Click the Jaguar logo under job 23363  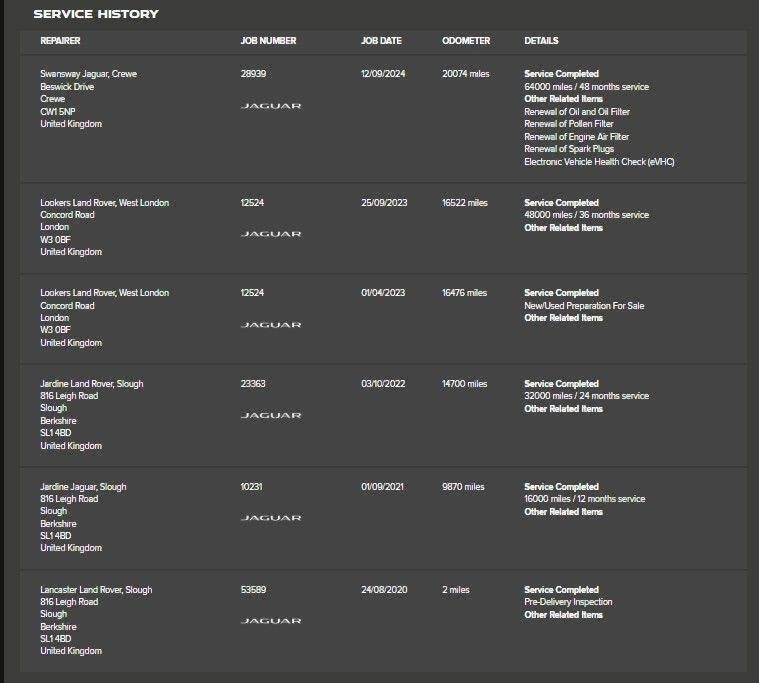[270, 415]
